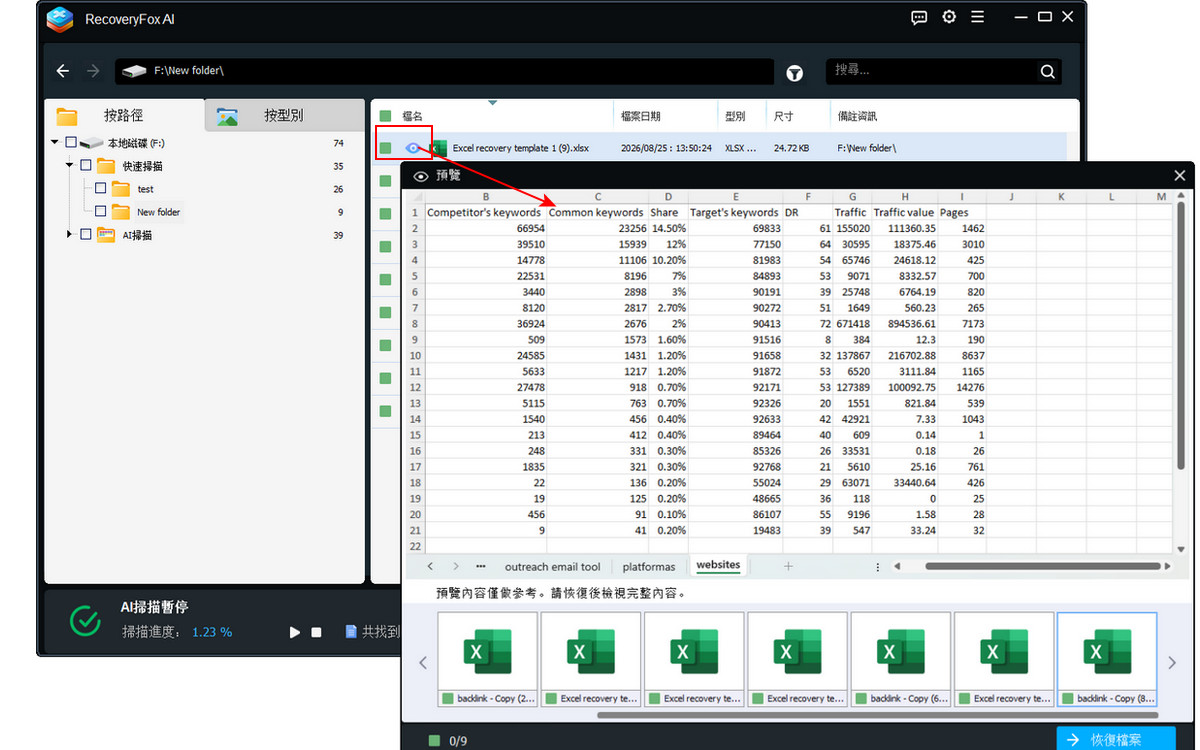Screen dimensions: 1200x750
Task: Select the backlink - Copy (6 thumbnail
Action: point(900,659)
